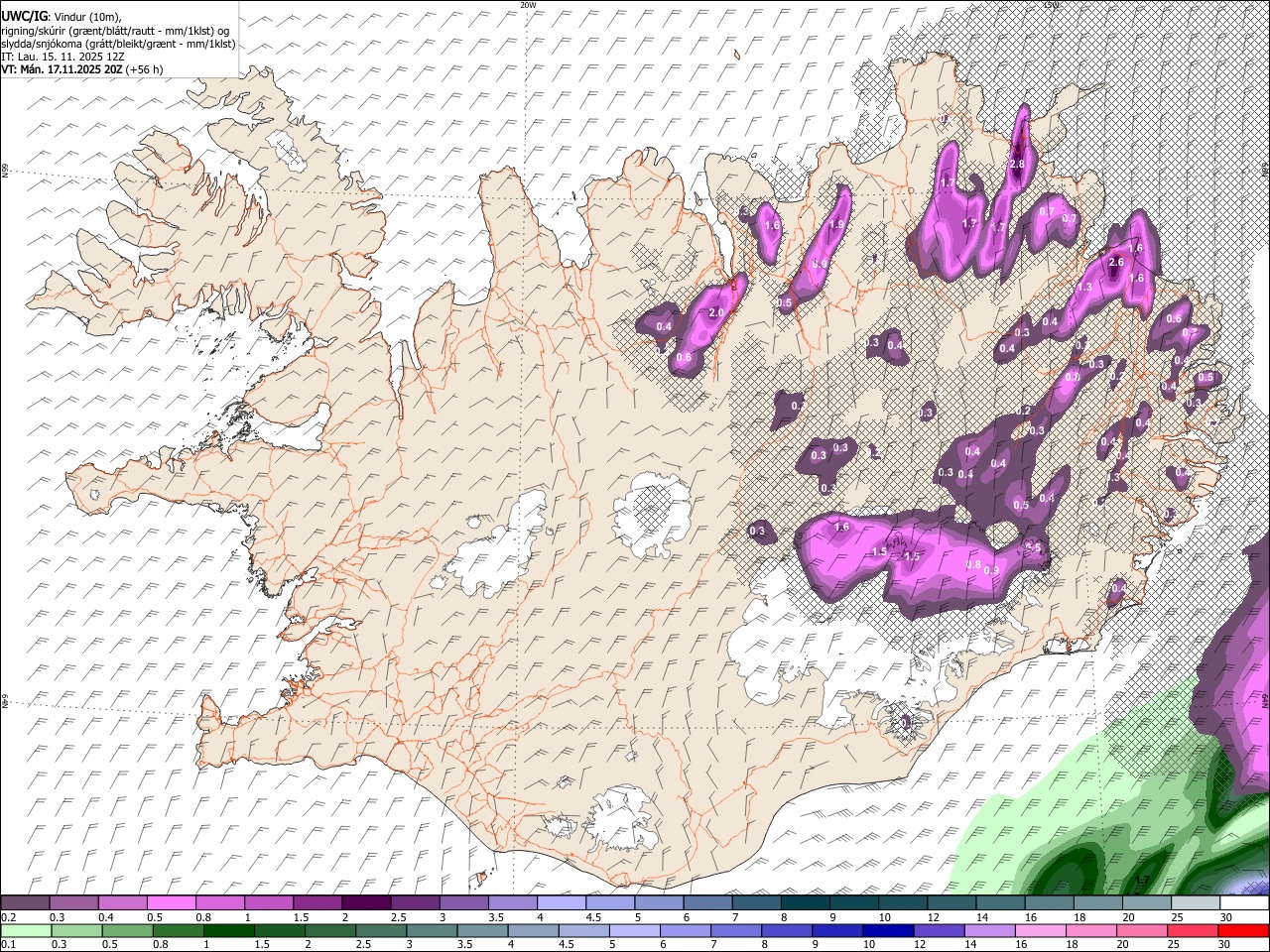Pick the white 30 swatch in upper legend row
This screenshot has width=1270, height=952.
[1244, 903]
